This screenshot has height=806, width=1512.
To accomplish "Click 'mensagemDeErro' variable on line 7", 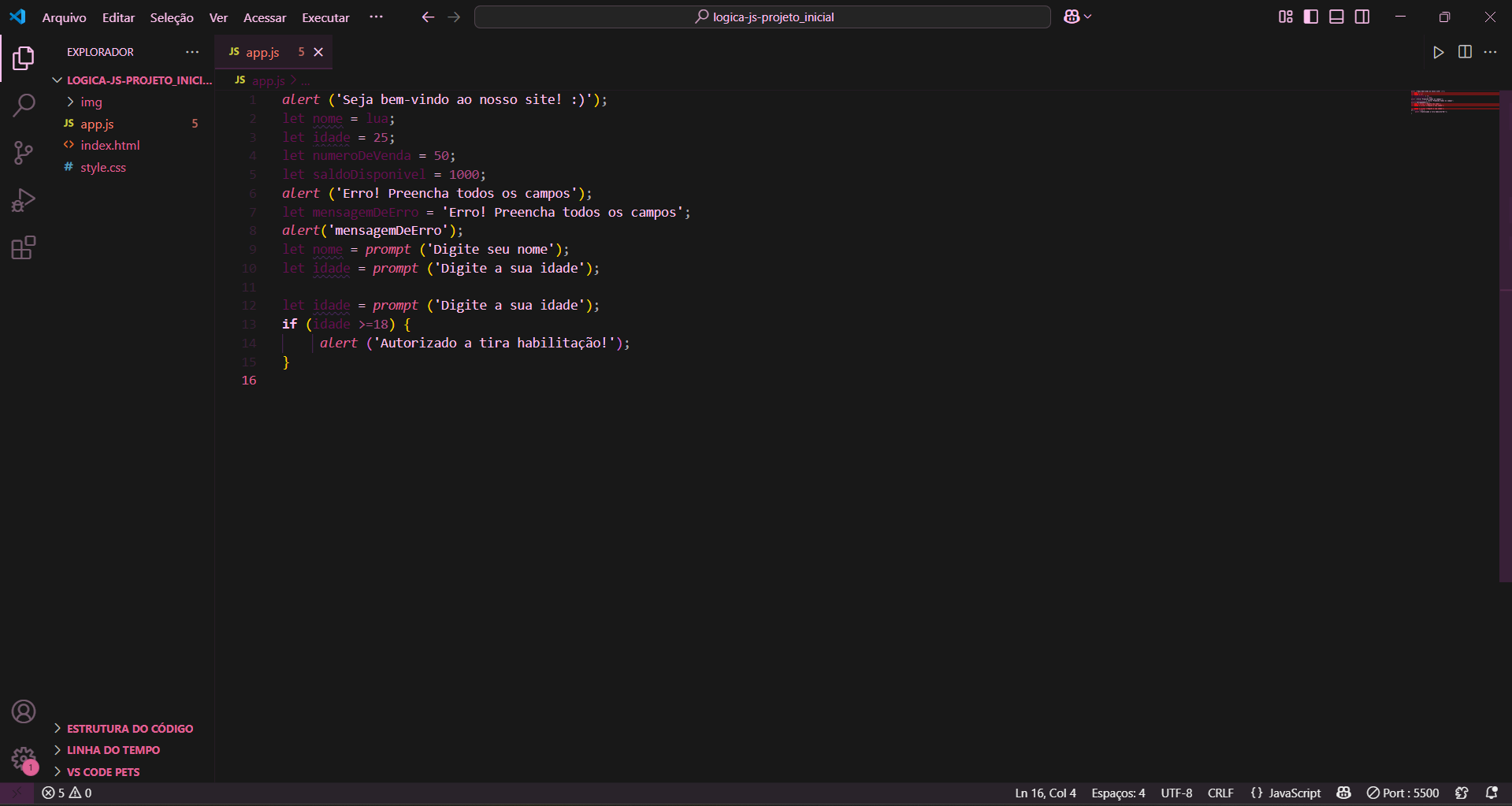I will click(x=366, y=212).
